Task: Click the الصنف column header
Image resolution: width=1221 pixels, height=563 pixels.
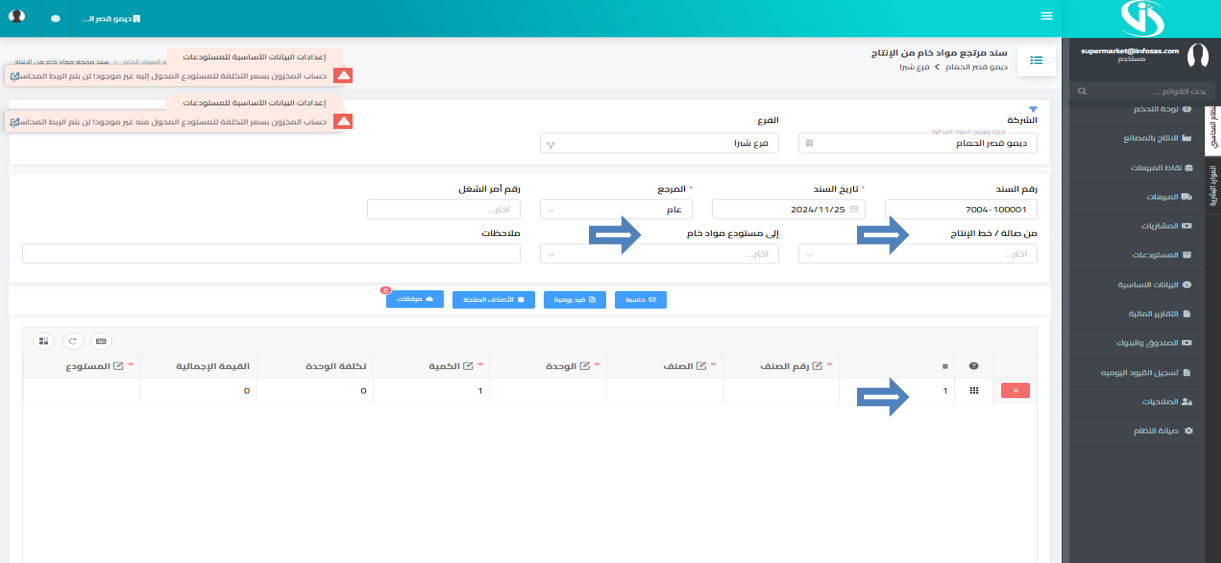Action: [x=666, y=366]
